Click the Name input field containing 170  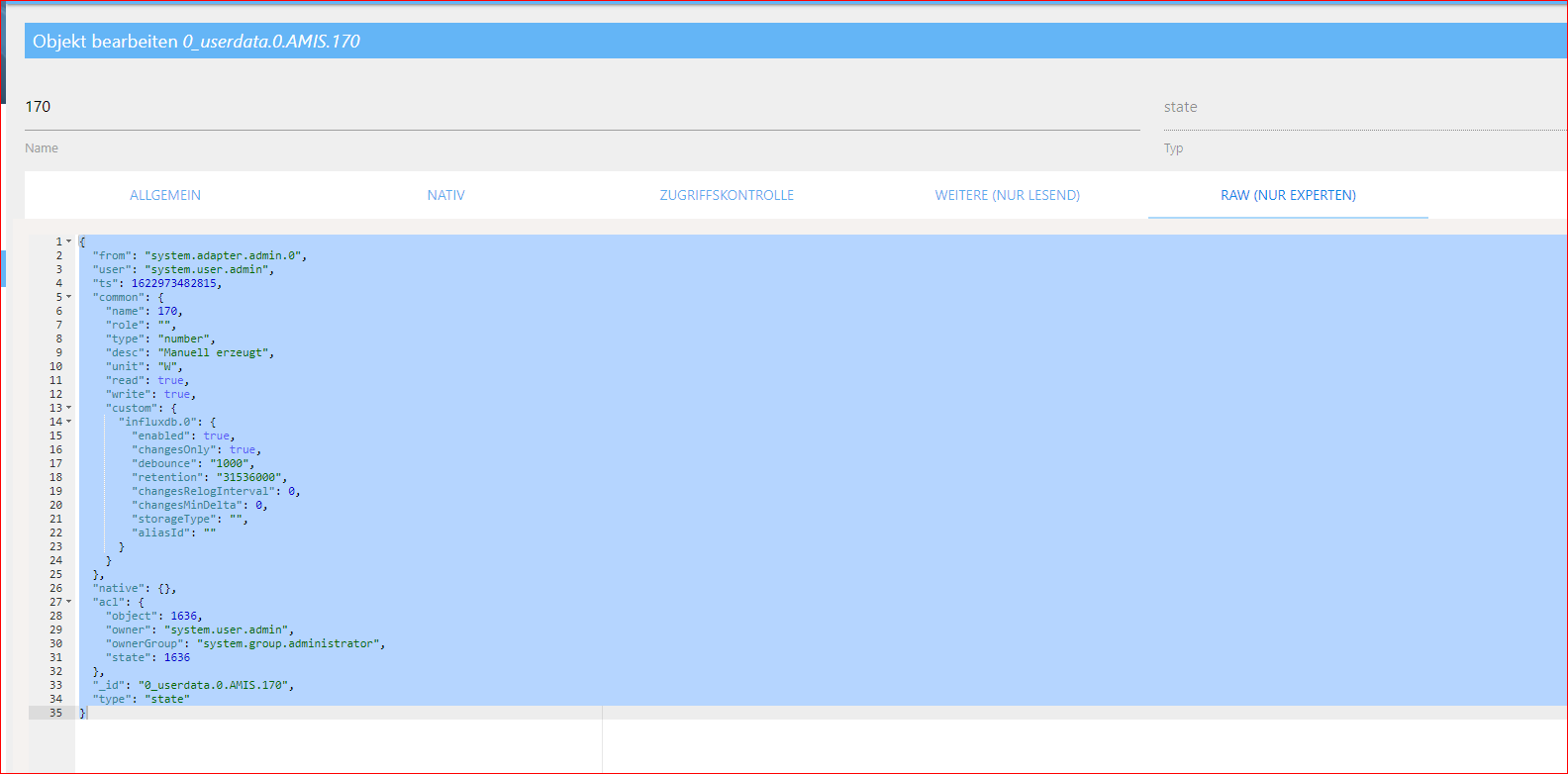pyautogui.click(x=582, y=107)
